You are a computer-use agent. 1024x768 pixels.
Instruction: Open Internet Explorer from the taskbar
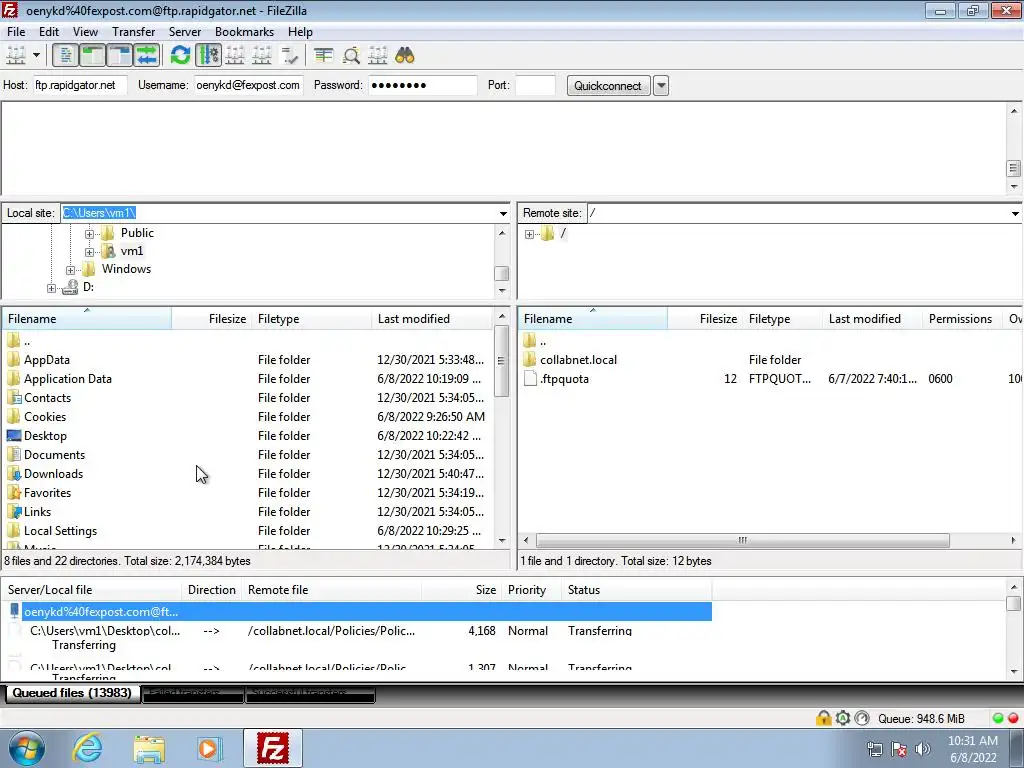tap(88, 748)
